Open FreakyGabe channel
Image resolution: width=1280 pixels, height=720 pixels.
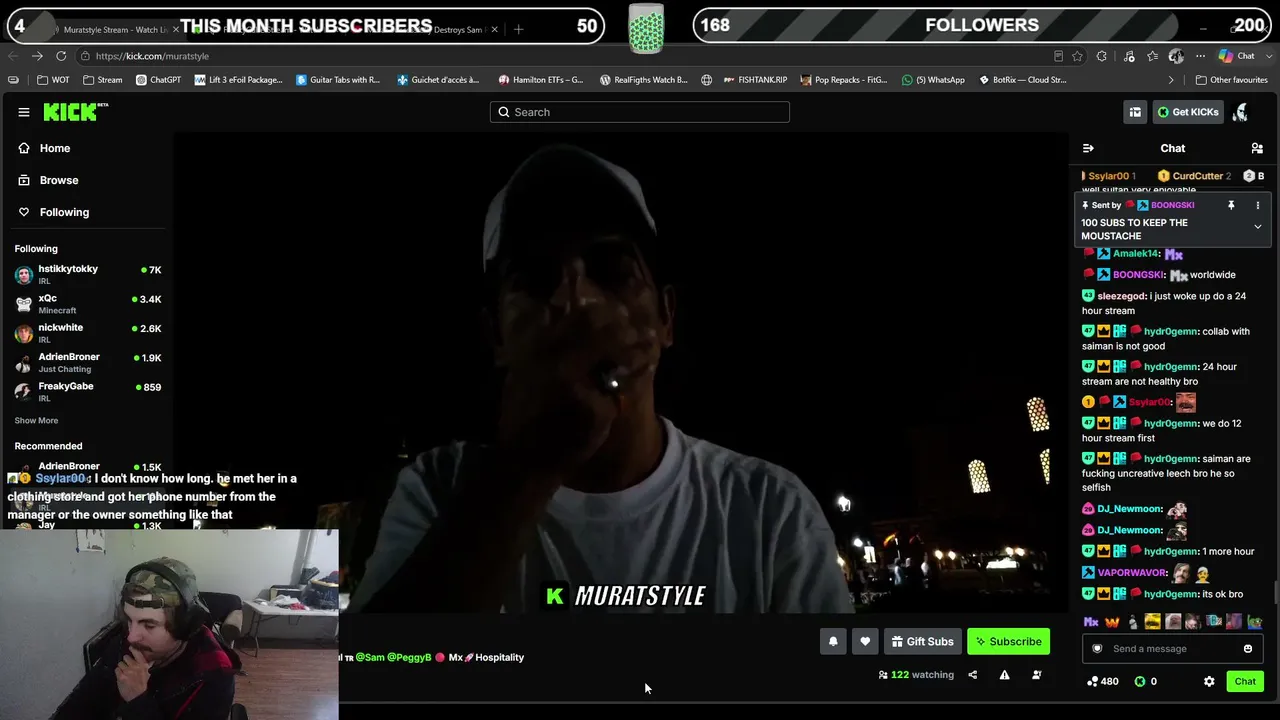tap(88, 391)
